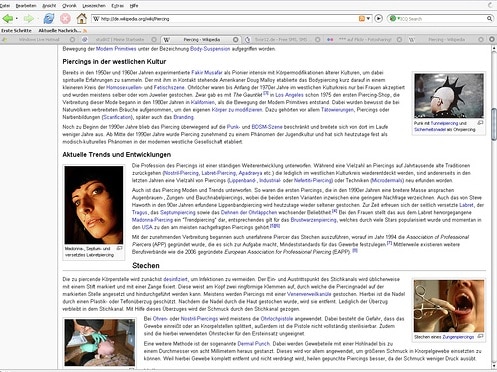The image size is (497, 372).
Task: Switch to the studiVZ Meine Startseite tab
Action: (x=120, y=39)
